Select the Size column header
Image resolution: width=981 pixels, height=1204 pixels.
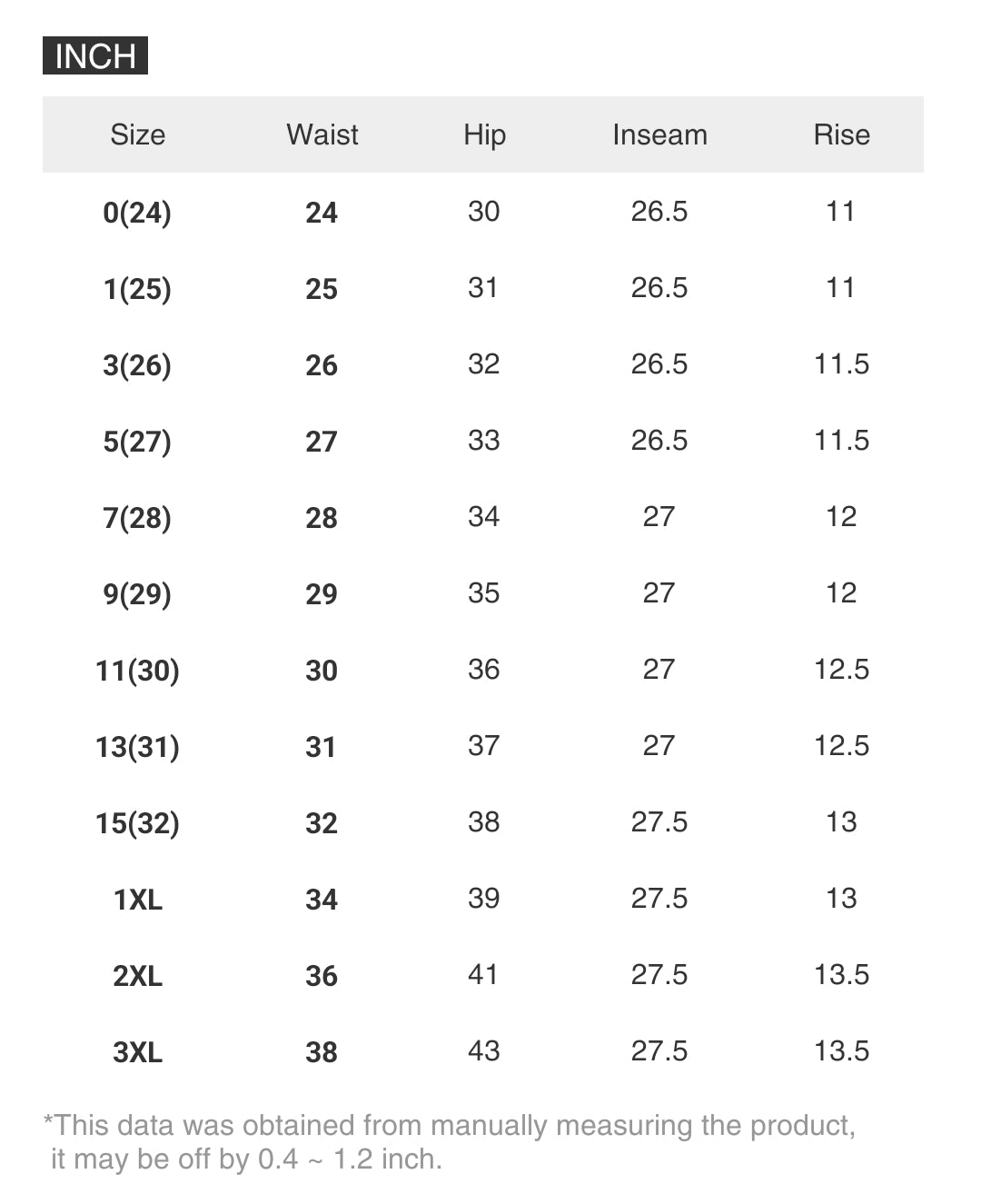click(138, 134)
